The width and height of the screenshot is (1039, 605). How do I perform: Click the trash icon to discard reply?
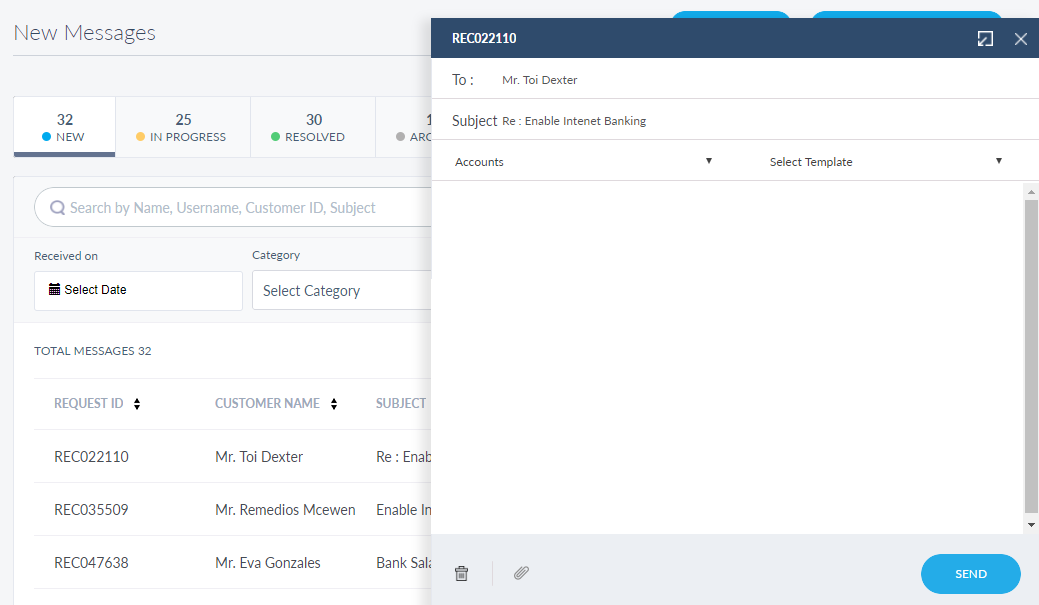(461, 573)
